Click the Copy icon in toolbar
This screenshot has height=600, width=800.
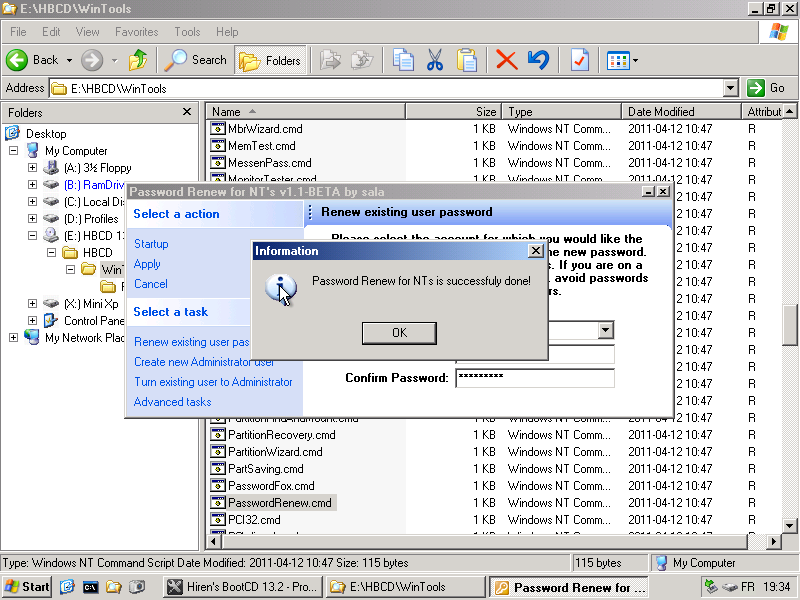pos(403,60)
